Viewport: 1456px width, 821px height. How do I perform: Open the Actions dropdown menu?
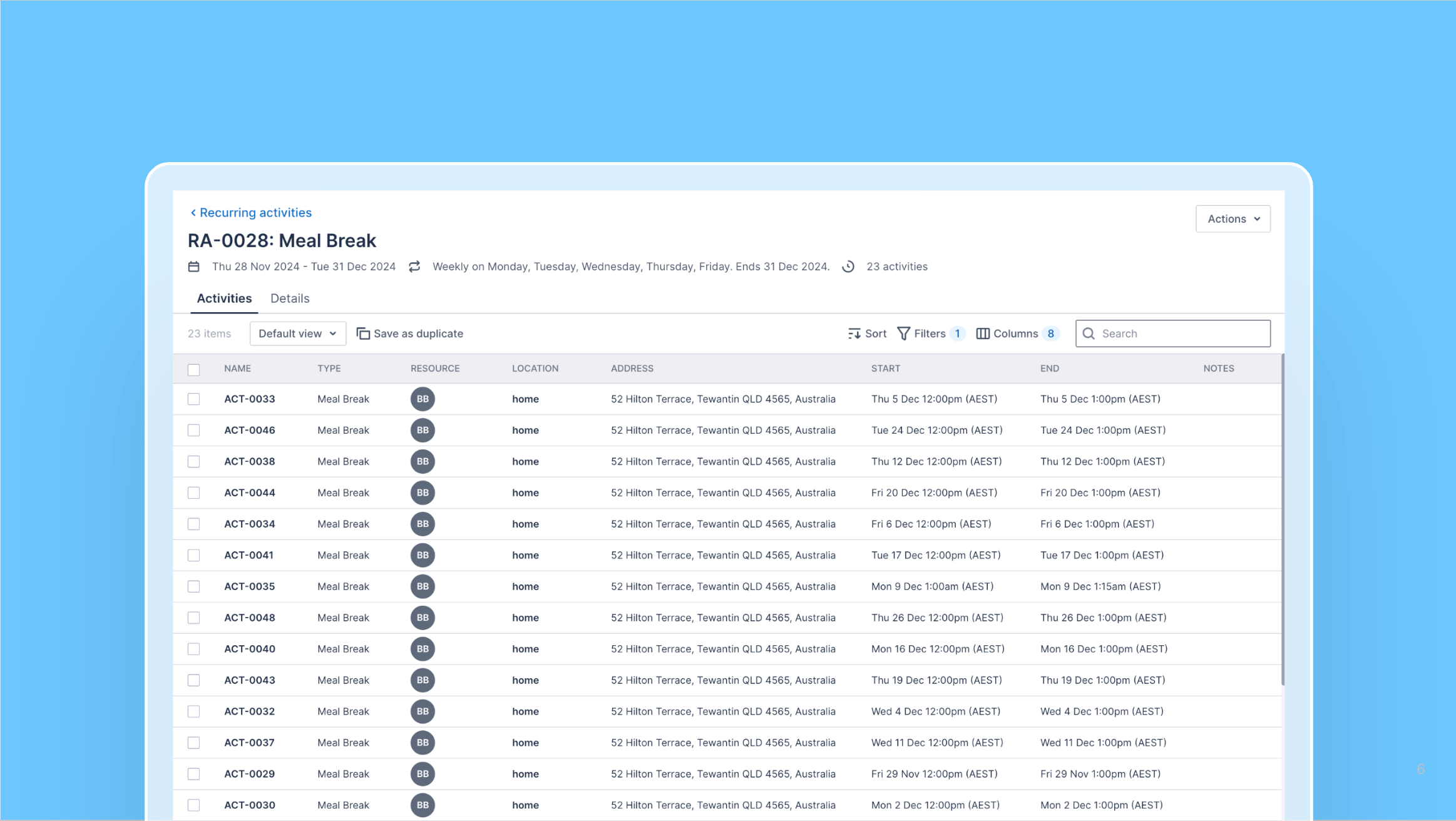pyautogui.click(x=1233, y=219)
